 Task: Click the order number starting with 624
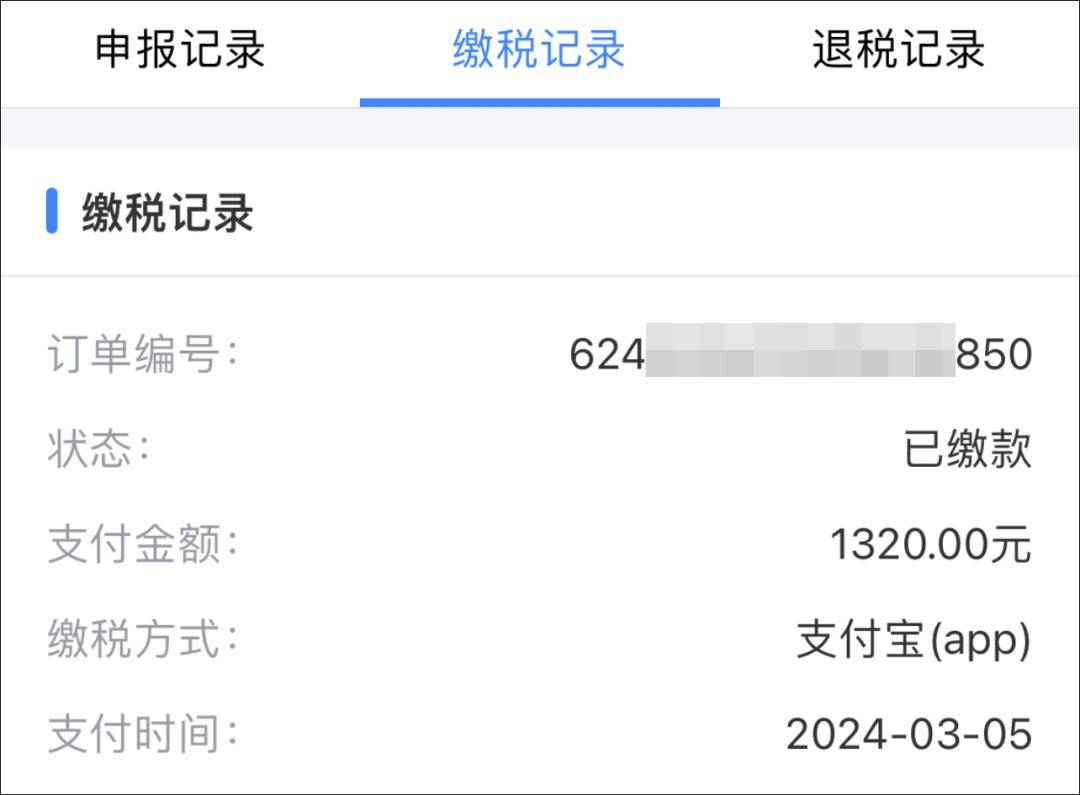tap(800, 354)
